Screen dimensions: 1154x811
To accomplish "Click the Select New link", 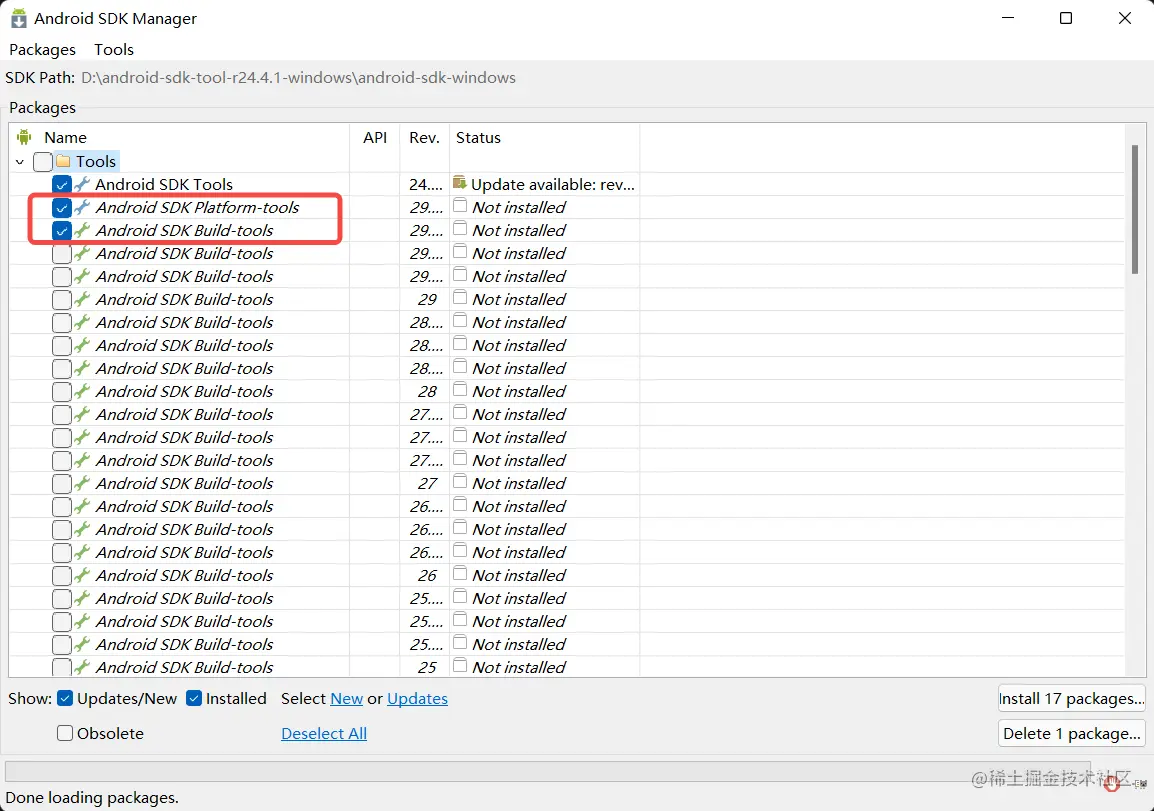I will (347, 698).
